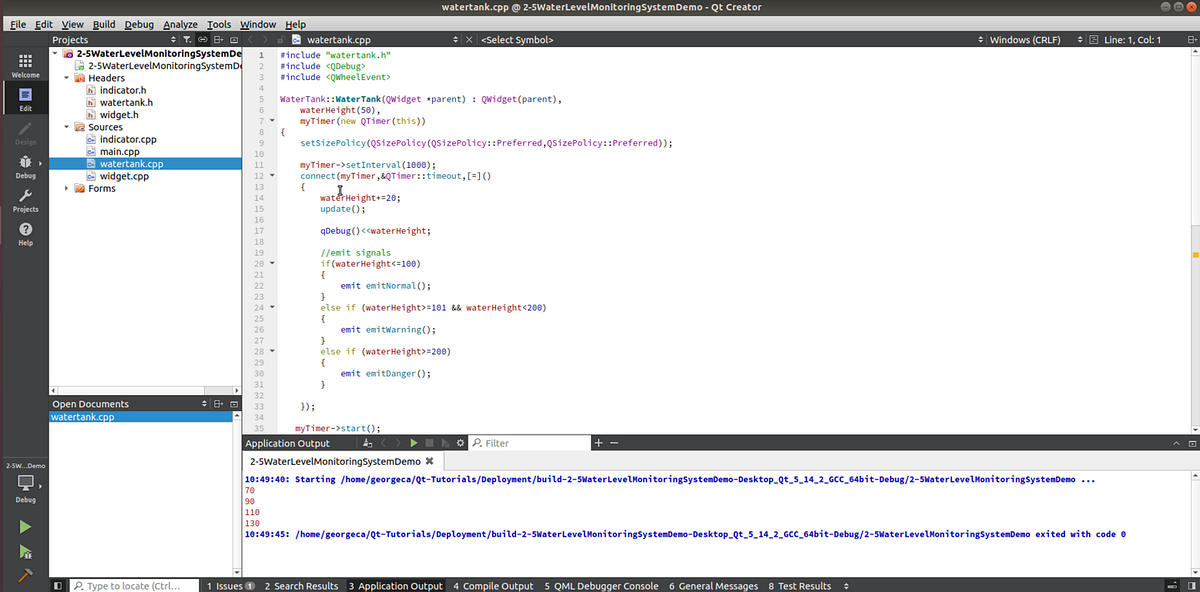This screenshot has width=1200, height=592.
Task: Open the Welcome mode
Action: 25,64
